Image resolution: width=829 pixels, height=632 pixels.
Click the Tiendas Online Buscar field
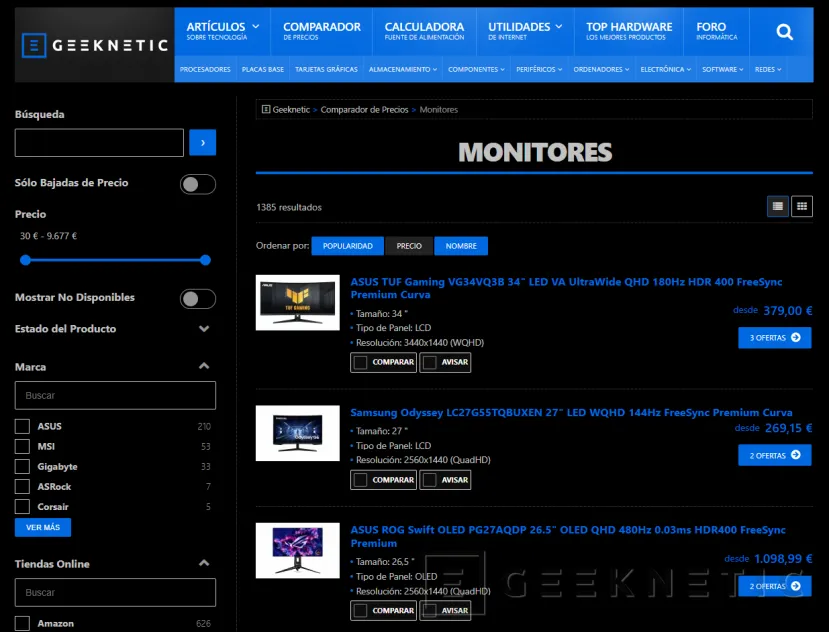coord(115,592)
